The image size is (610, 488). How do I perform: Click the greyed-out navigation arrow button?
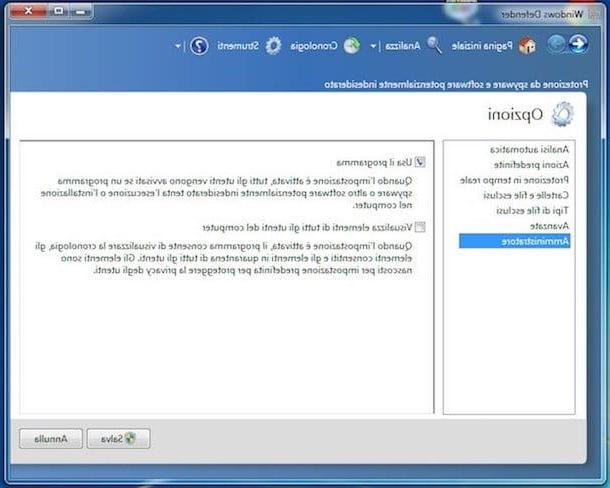click(x=556, y=44)
